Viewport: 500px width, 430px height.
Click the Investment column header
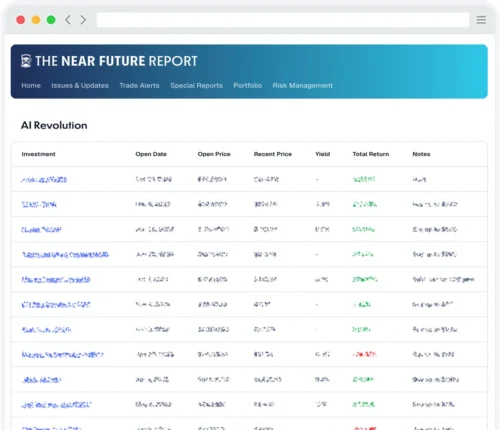click(38, 154)
